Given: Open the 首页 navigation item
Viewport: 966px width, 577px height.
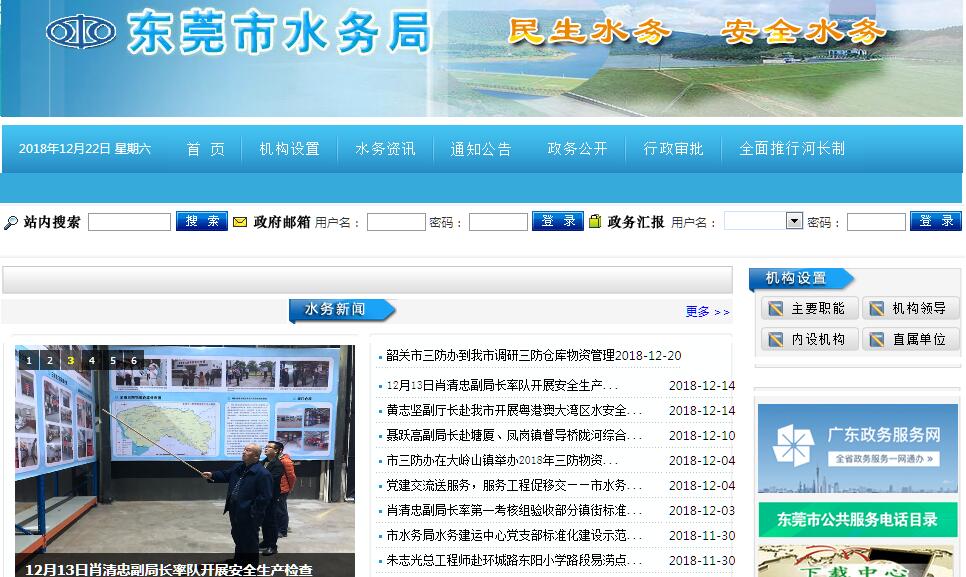Looking at the screenshot, I should point(206,149).
